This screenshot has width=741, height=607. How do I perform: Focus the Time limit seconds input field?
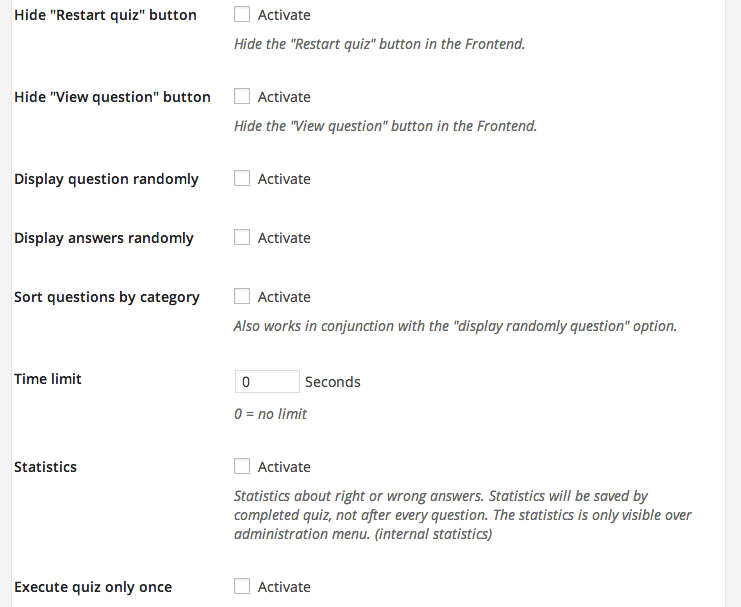(266, 382)
